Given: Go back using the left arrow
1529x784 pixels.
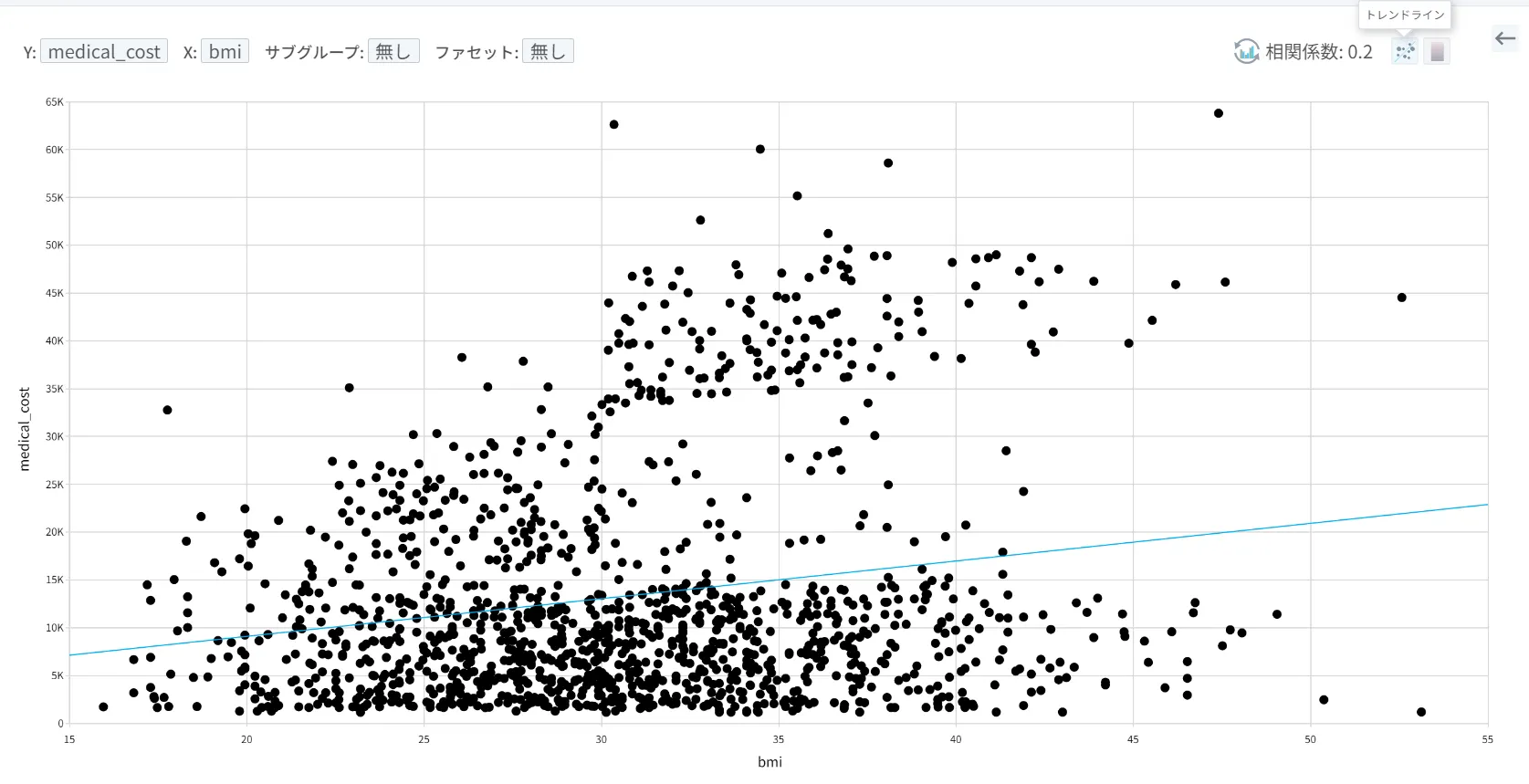Looking at the screenshot, I should coord(1505,38).
